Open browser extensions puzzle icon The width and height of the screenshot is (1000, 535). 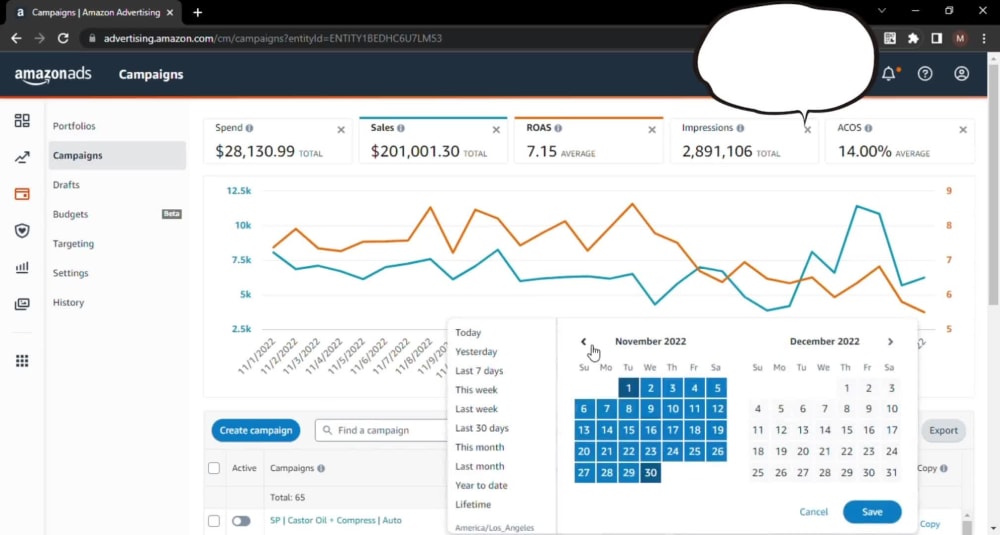(x=913, y=38)
